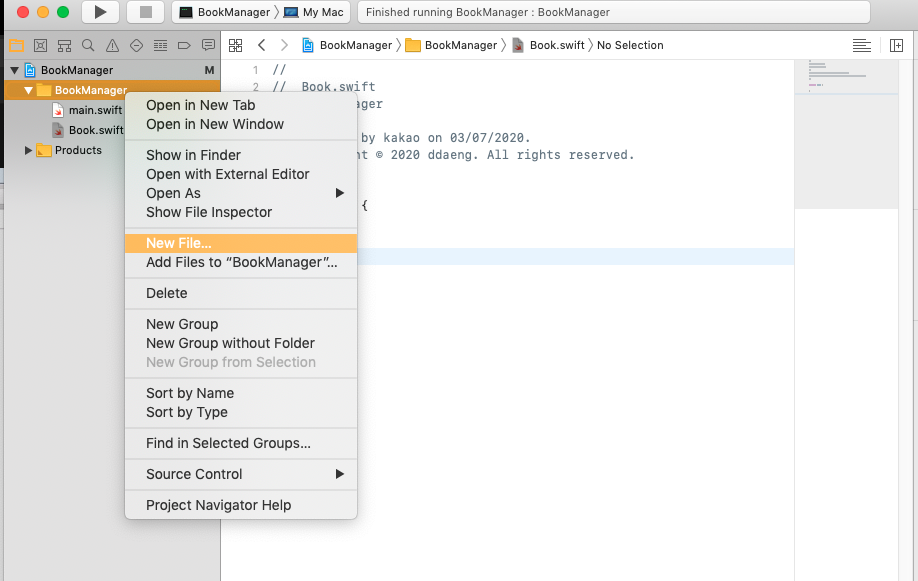Open the Report navigator speech bubble icon
Image resolution: width=918 pixels, height=581 pixels.
208,46
